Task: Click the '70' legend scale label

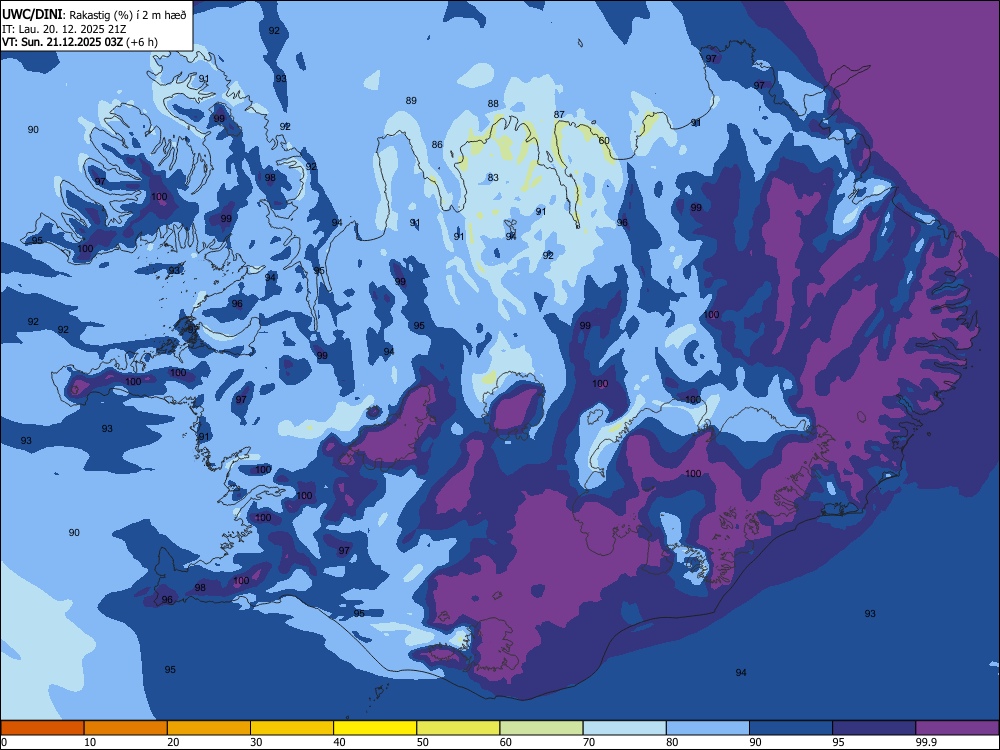Action: (589, 742)
